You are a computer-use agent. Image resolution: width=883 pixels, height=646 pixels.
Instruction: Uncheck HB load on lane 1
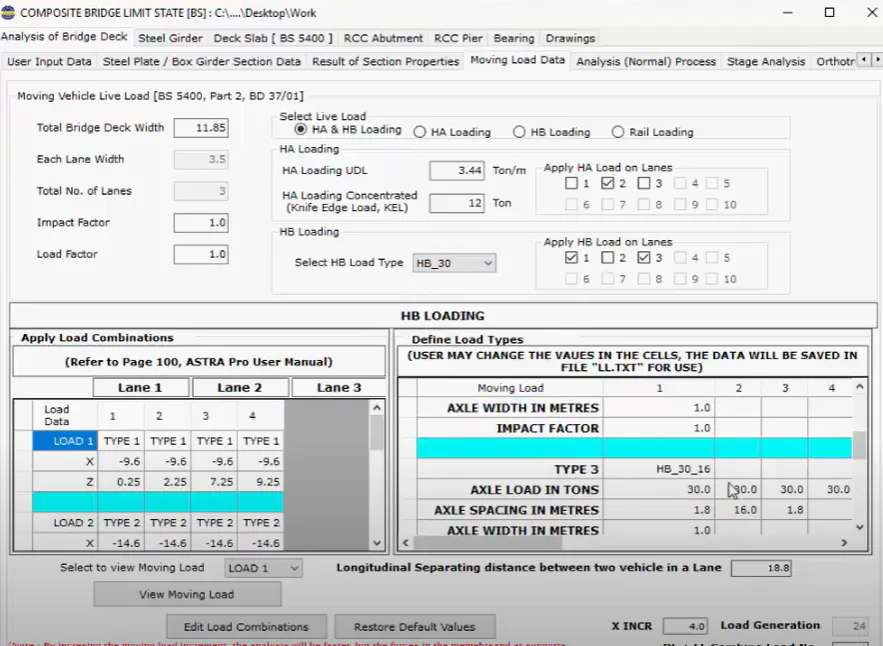[x=571, y=257]
